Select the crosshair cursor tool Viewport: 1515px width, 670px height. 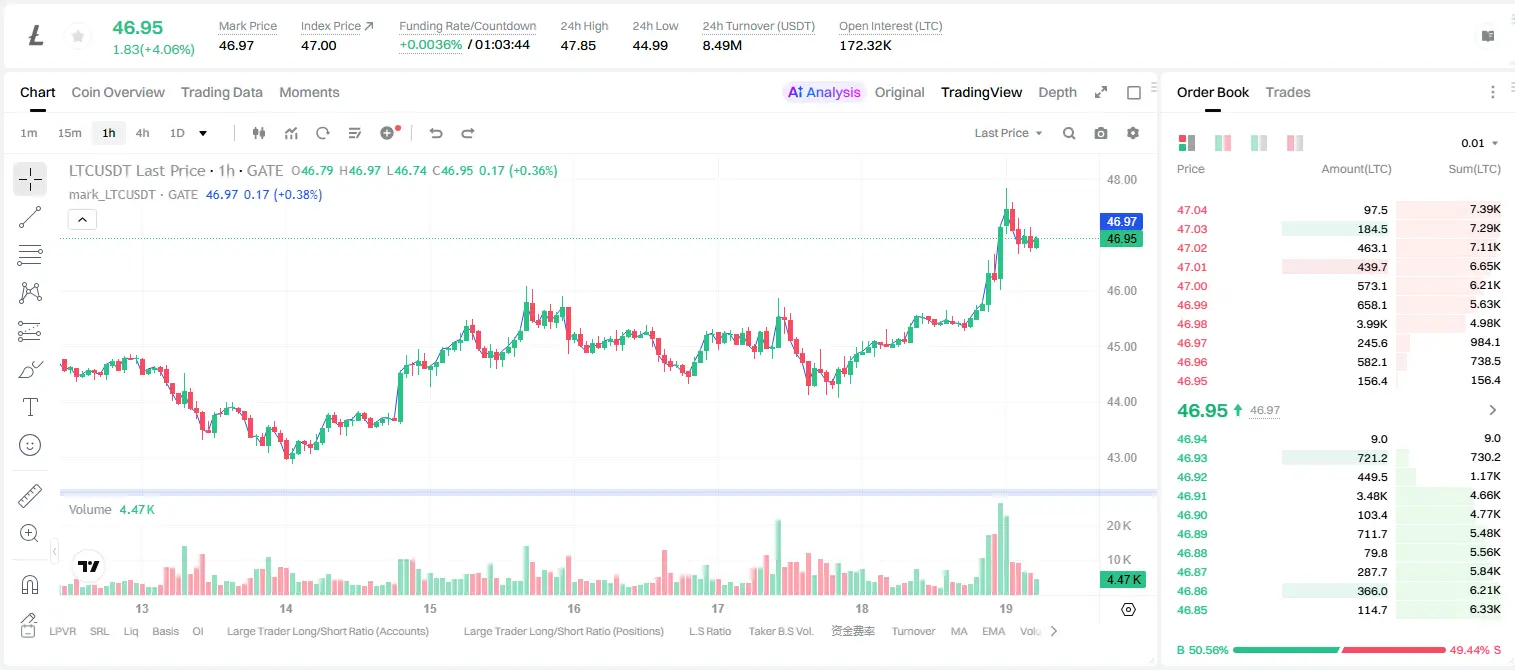click(30, 179)
